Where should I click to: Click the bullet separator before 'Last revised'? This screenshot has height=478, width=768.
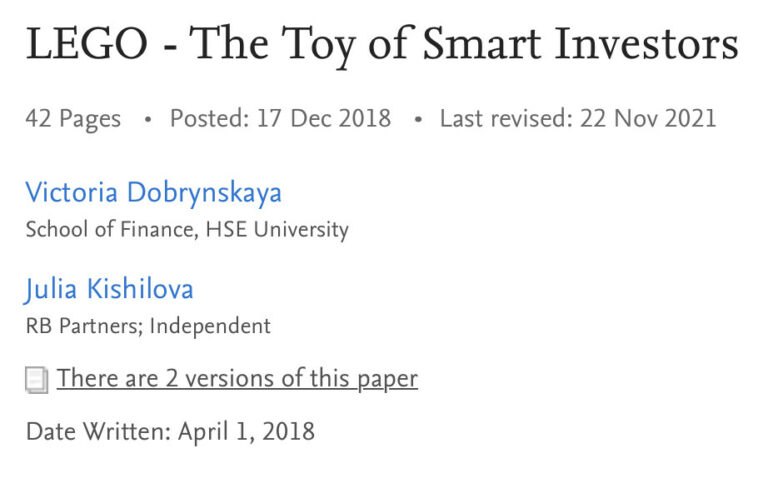(x=416, y=119)
